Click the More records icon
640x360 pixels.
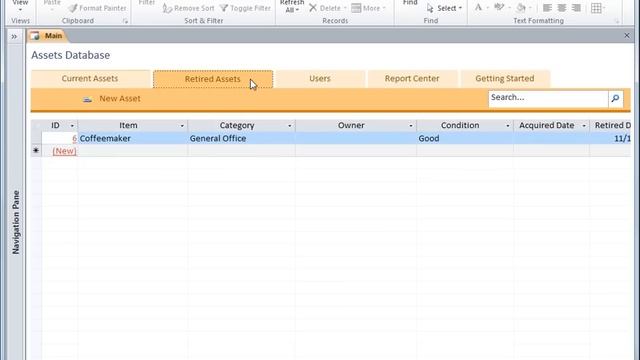coord(356,8)
